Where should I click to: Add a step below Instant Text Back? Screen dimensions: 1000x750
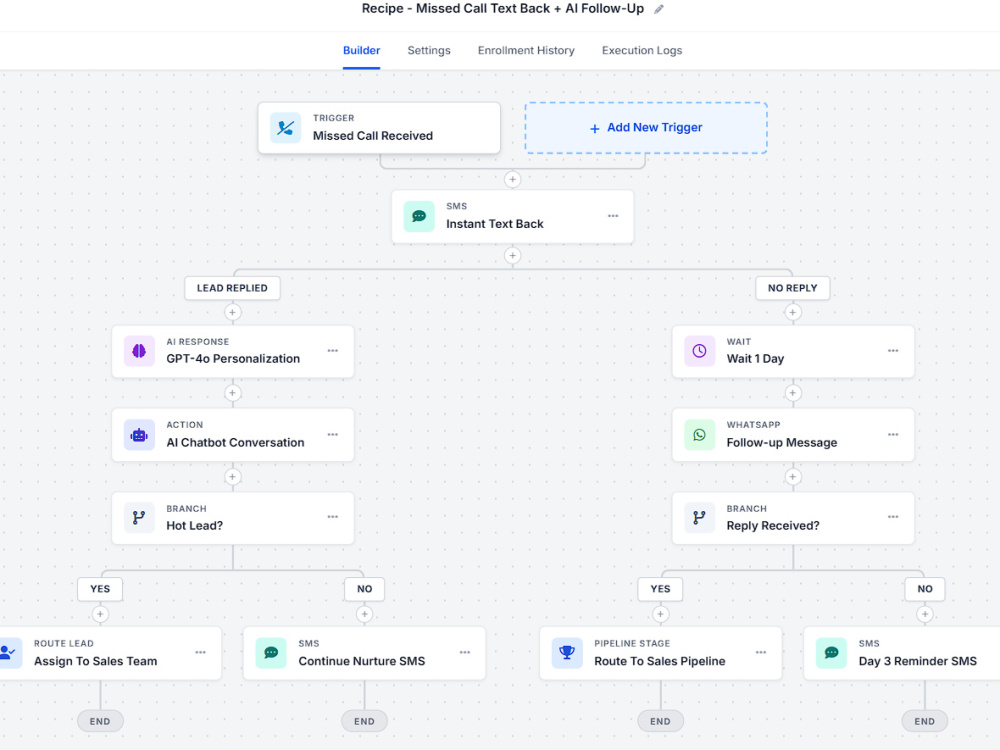click(x=512, y=256)
